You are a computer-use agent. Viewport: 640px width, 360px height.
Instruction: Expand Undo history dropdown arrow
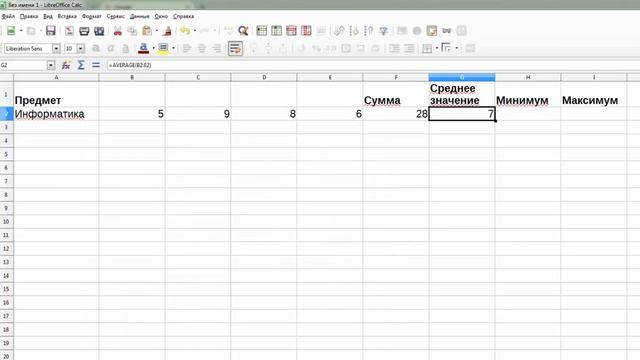point(195,31)
